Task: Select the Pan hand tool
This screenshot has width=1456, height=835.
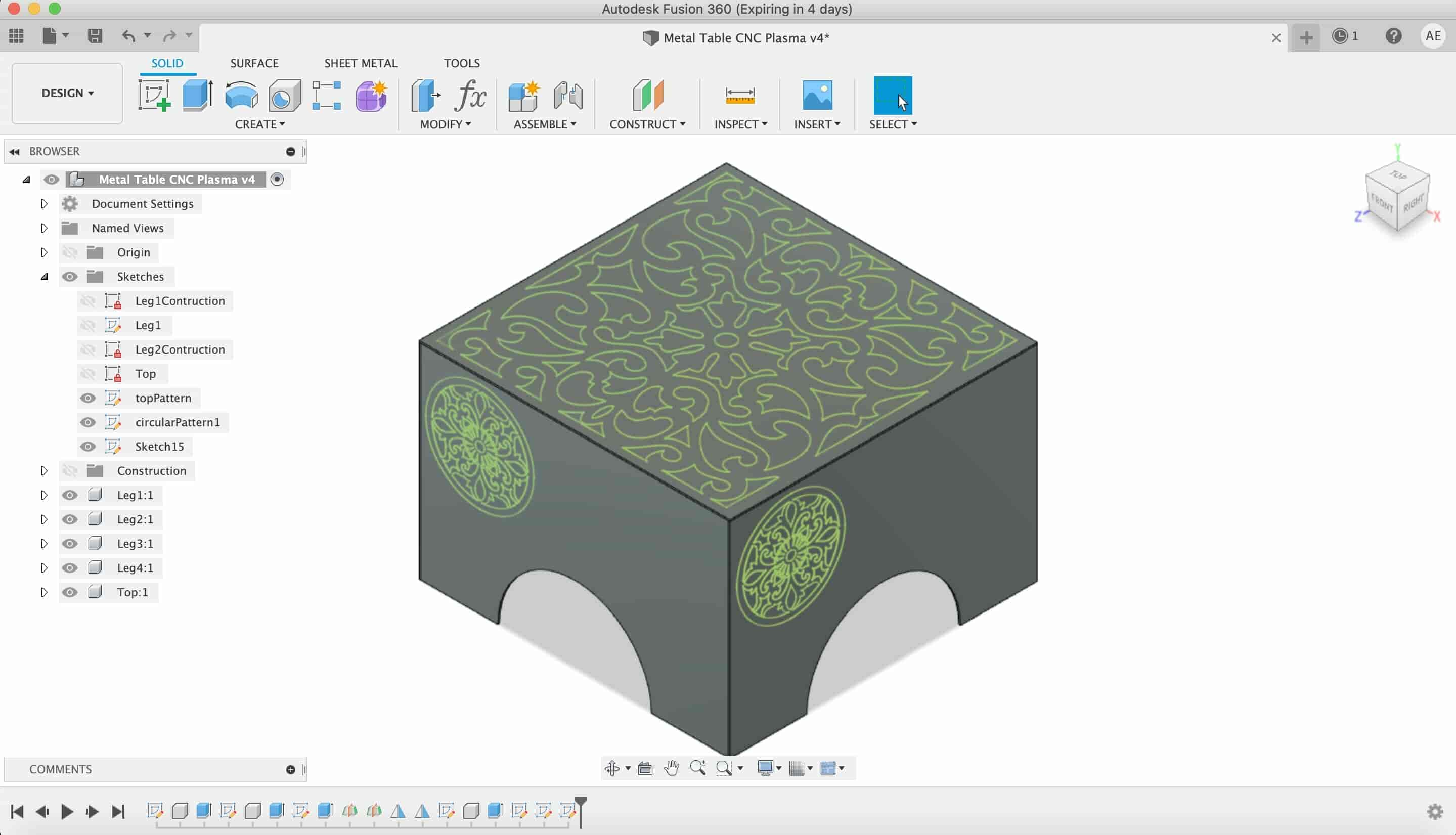Action: 672,768
